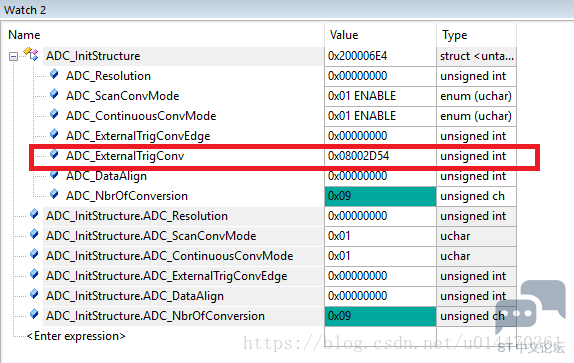Click the enum (uchar) type of ADC_ScanConvMode

(x=476, y=96)
